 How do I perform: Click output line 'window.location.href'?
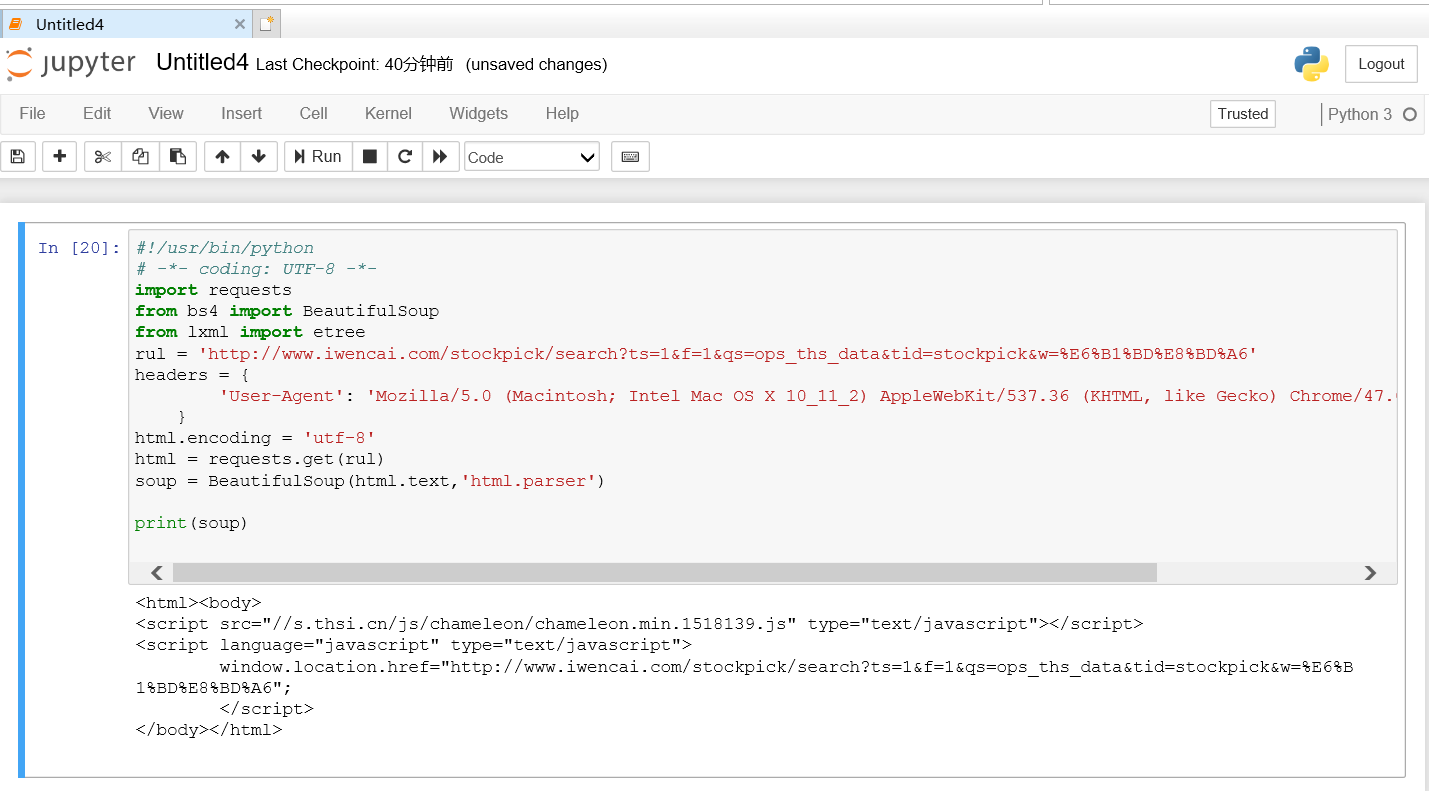coord(786,666)
